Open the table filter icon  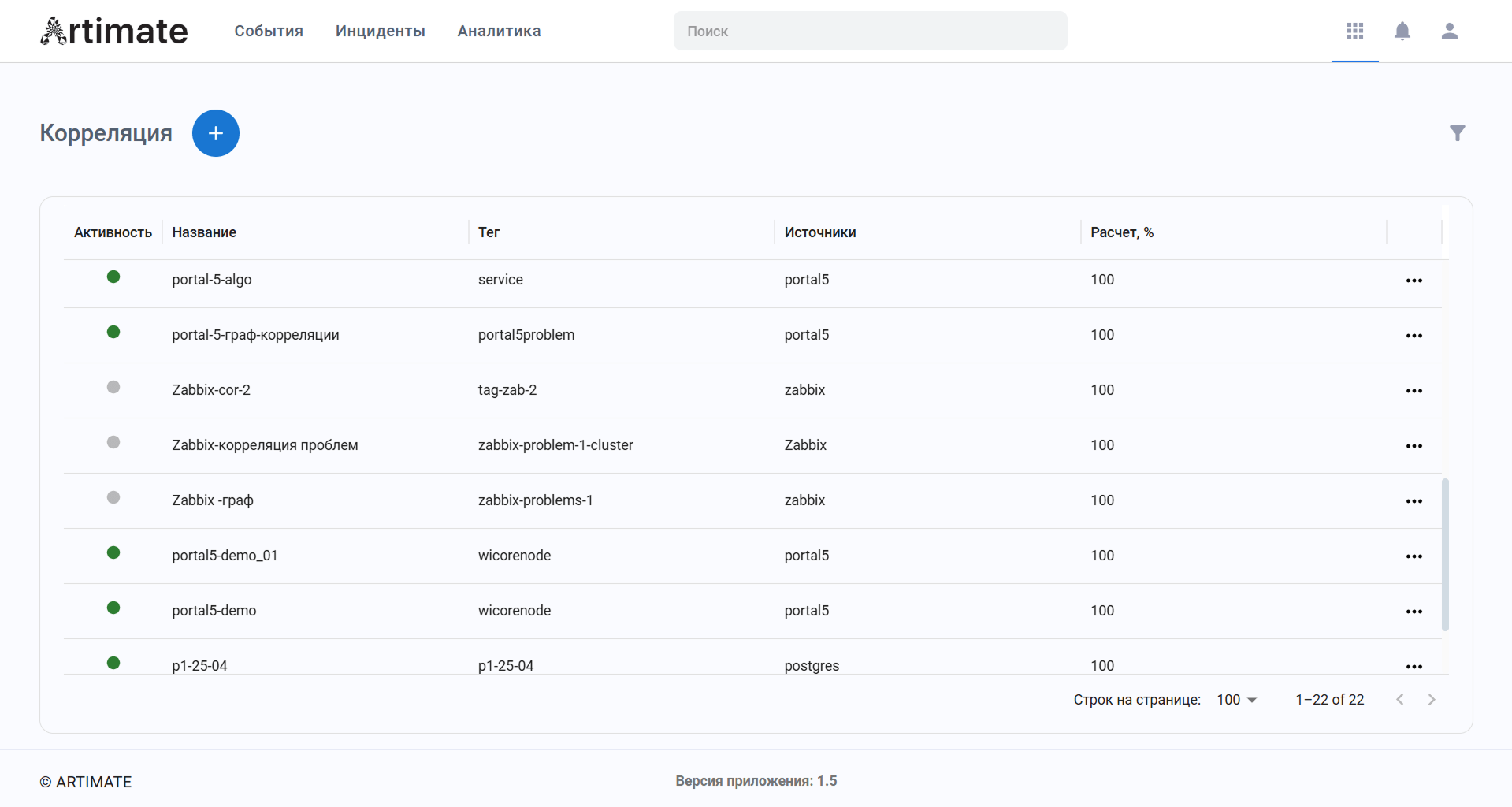click(x=1457, y=133)
